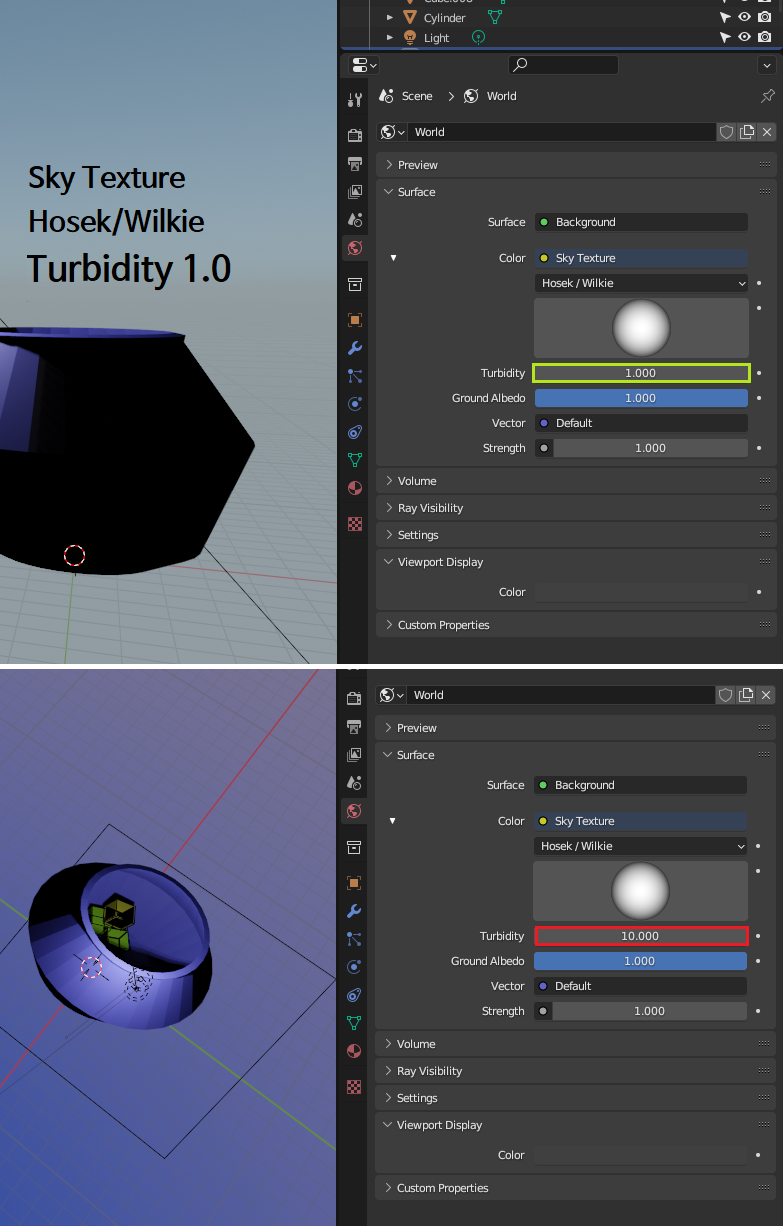Hide Light in viewport via eye icon
The width and height of the screenshot is (783, 1226).
744,37
